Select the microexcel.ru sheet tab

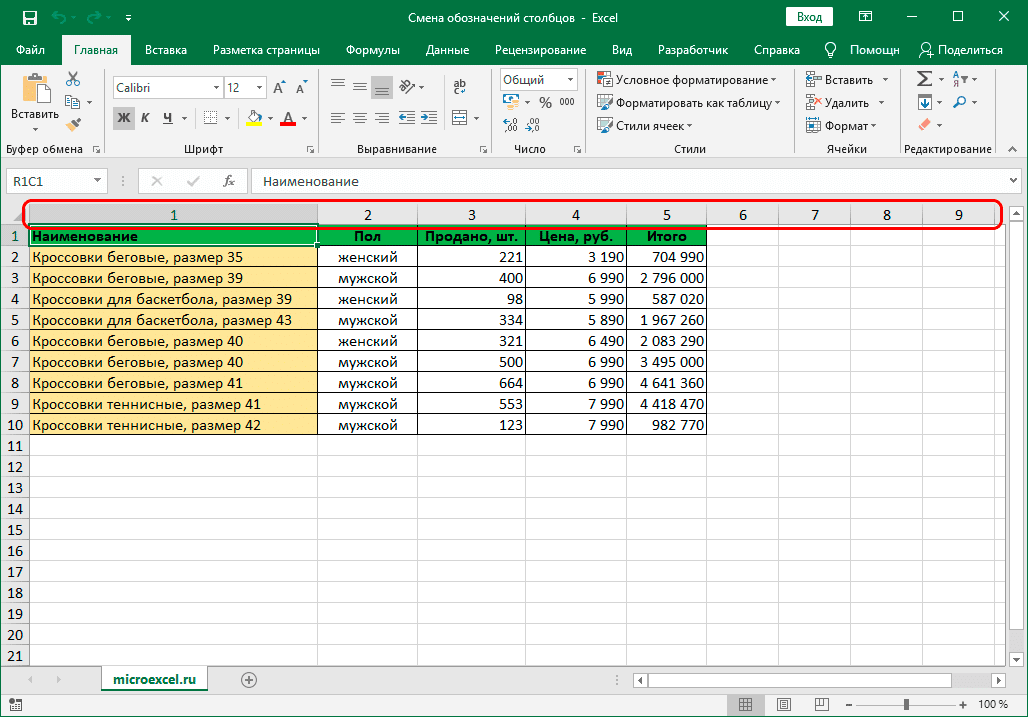tap(153, 678)
